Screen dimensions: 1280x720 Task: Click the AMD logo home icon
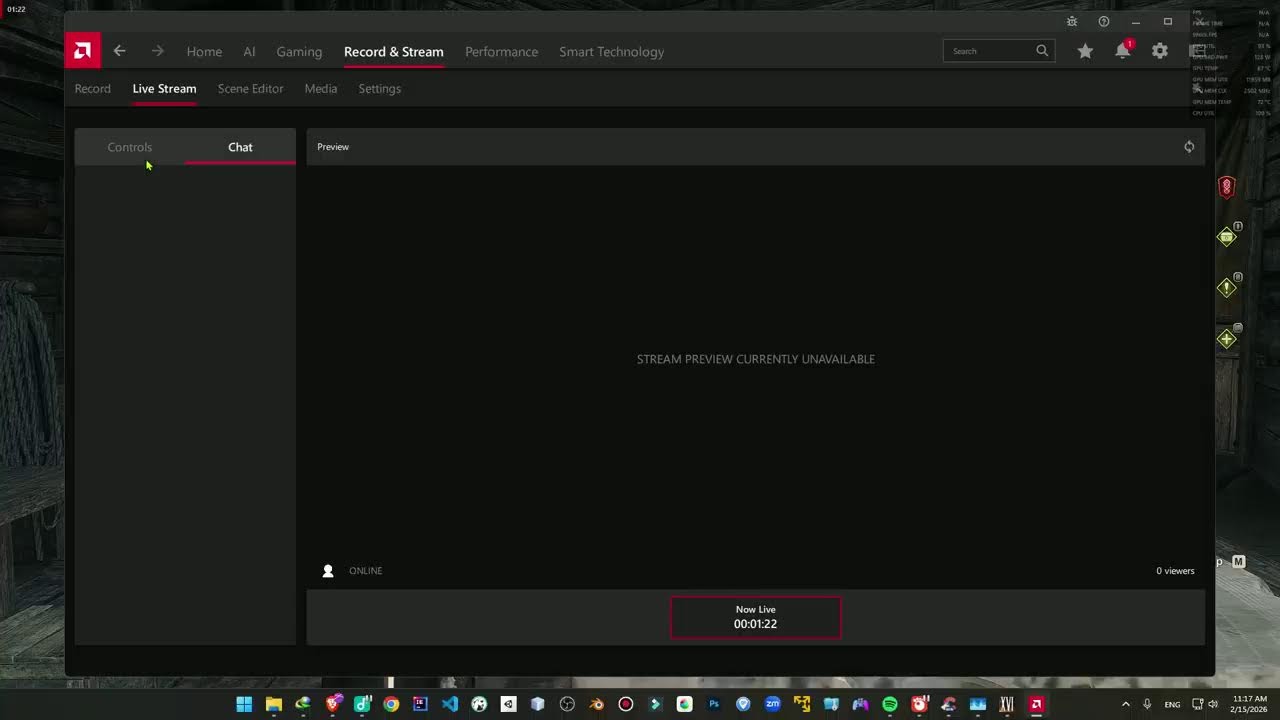(82, 51)
